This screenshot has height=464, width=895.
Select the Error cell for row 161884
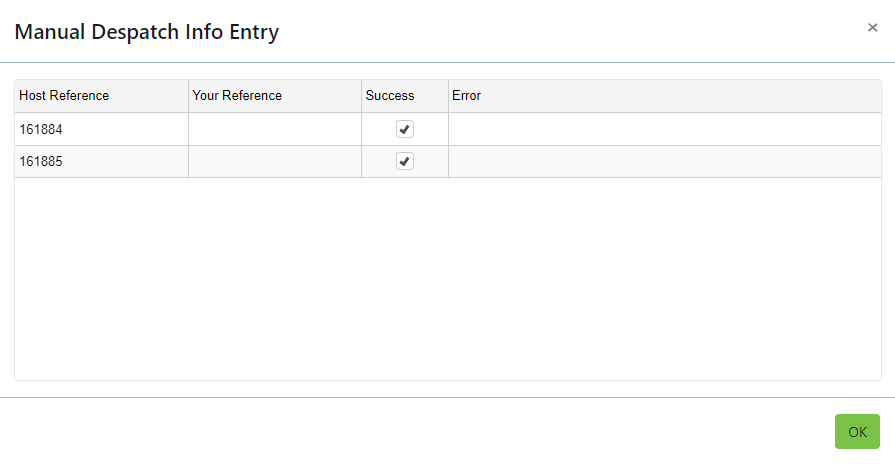pyautogui.click(x=665, y=129)
